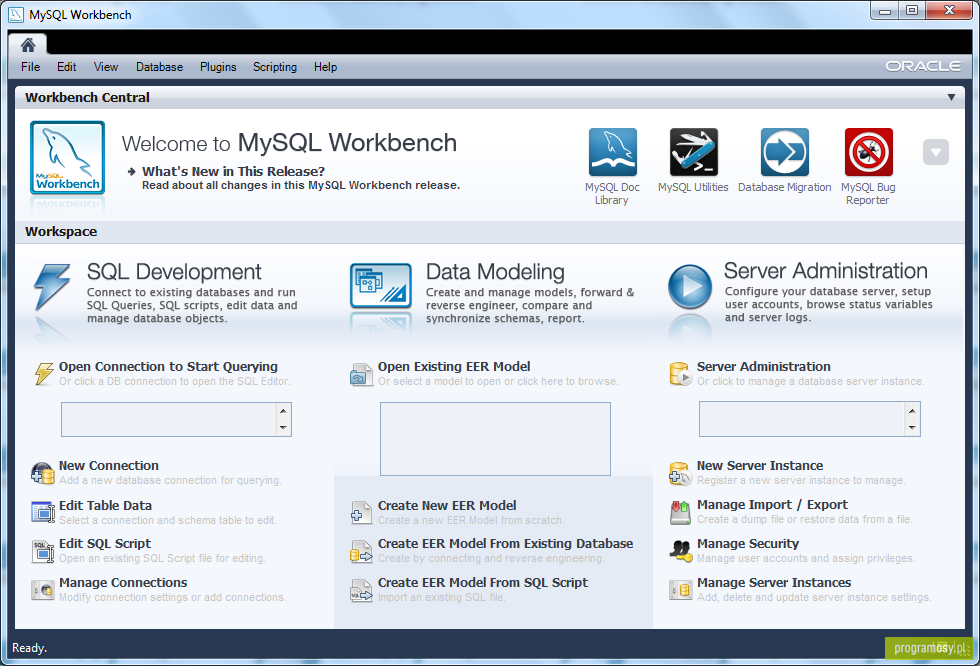Click inside the empty EER models list box

click(495, 439)
